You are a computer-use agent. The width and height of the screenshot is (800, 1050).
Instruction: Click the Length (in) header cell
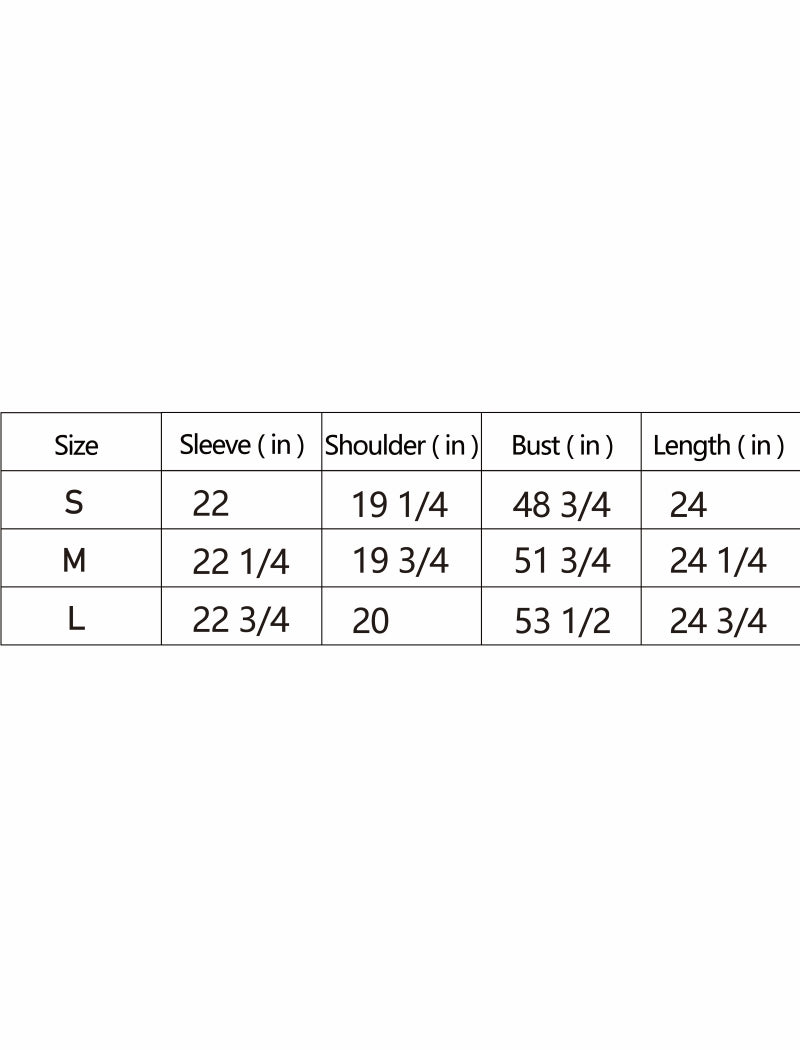click(x=718, y=445)
